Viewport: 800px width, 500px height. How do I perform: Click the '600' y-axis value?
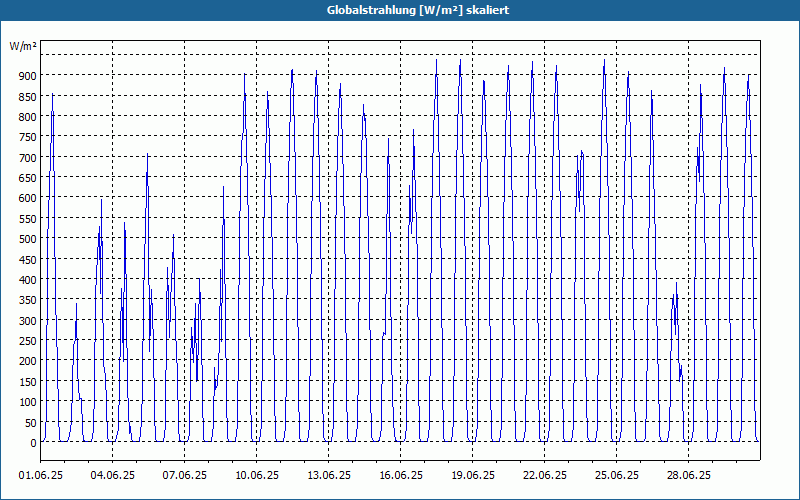tap(28, 198)
